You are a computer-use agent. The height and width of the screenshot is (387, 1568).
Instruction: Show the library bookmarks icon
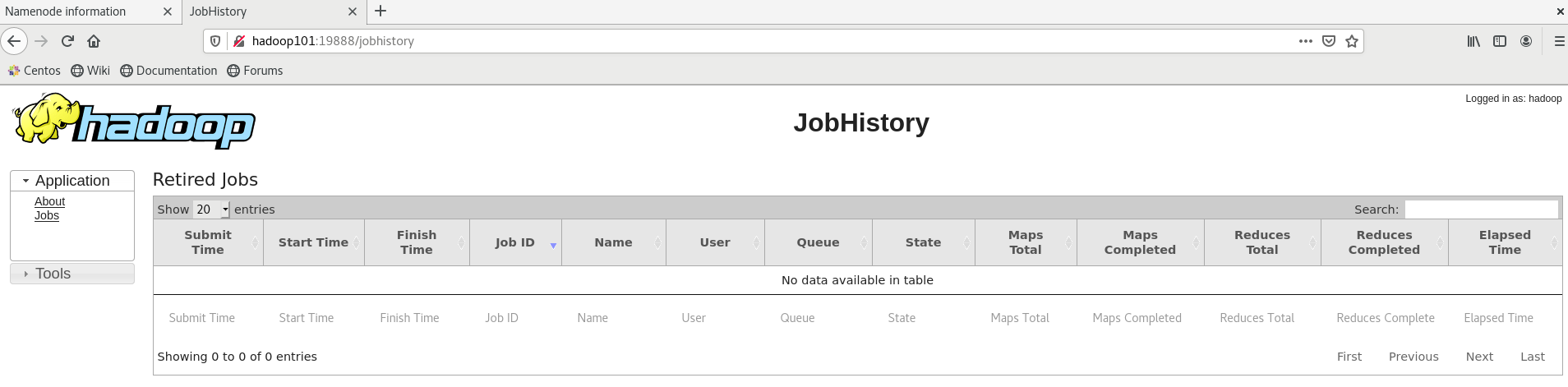[1473, 41]
